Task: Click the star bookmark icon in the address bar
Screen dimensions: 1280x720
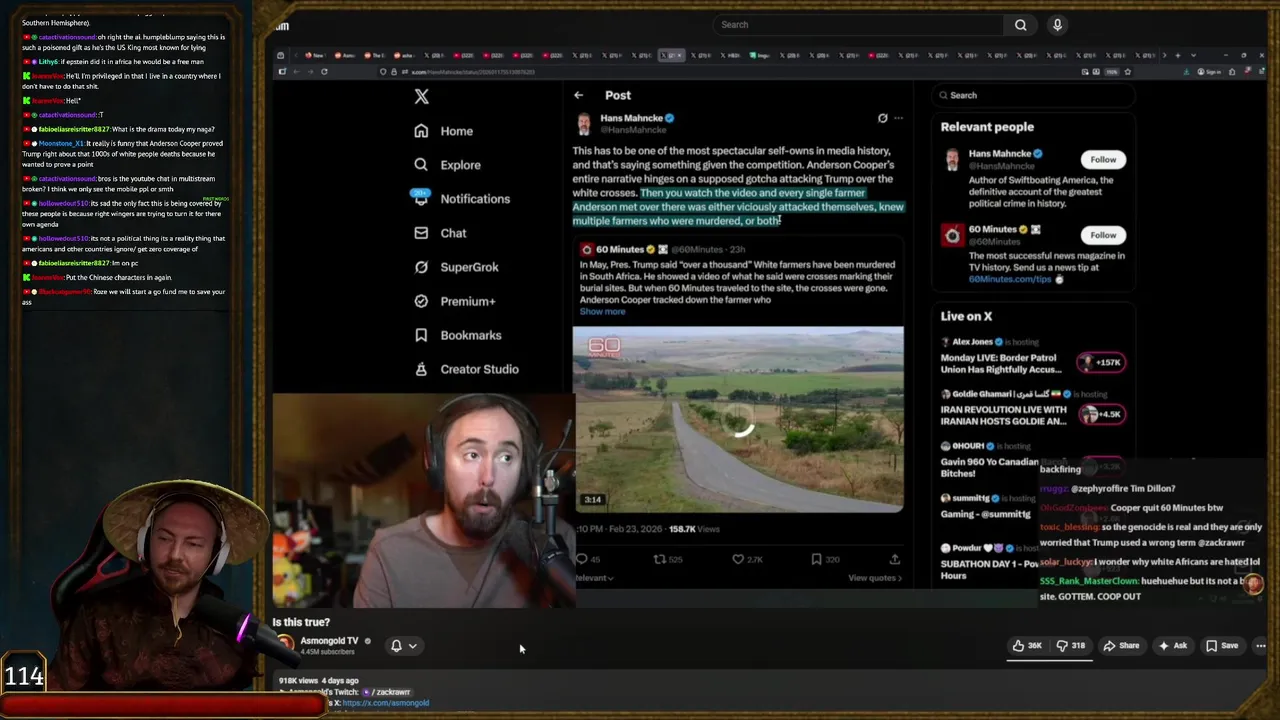Action: pyautogui.click(x=1128, y=72)
